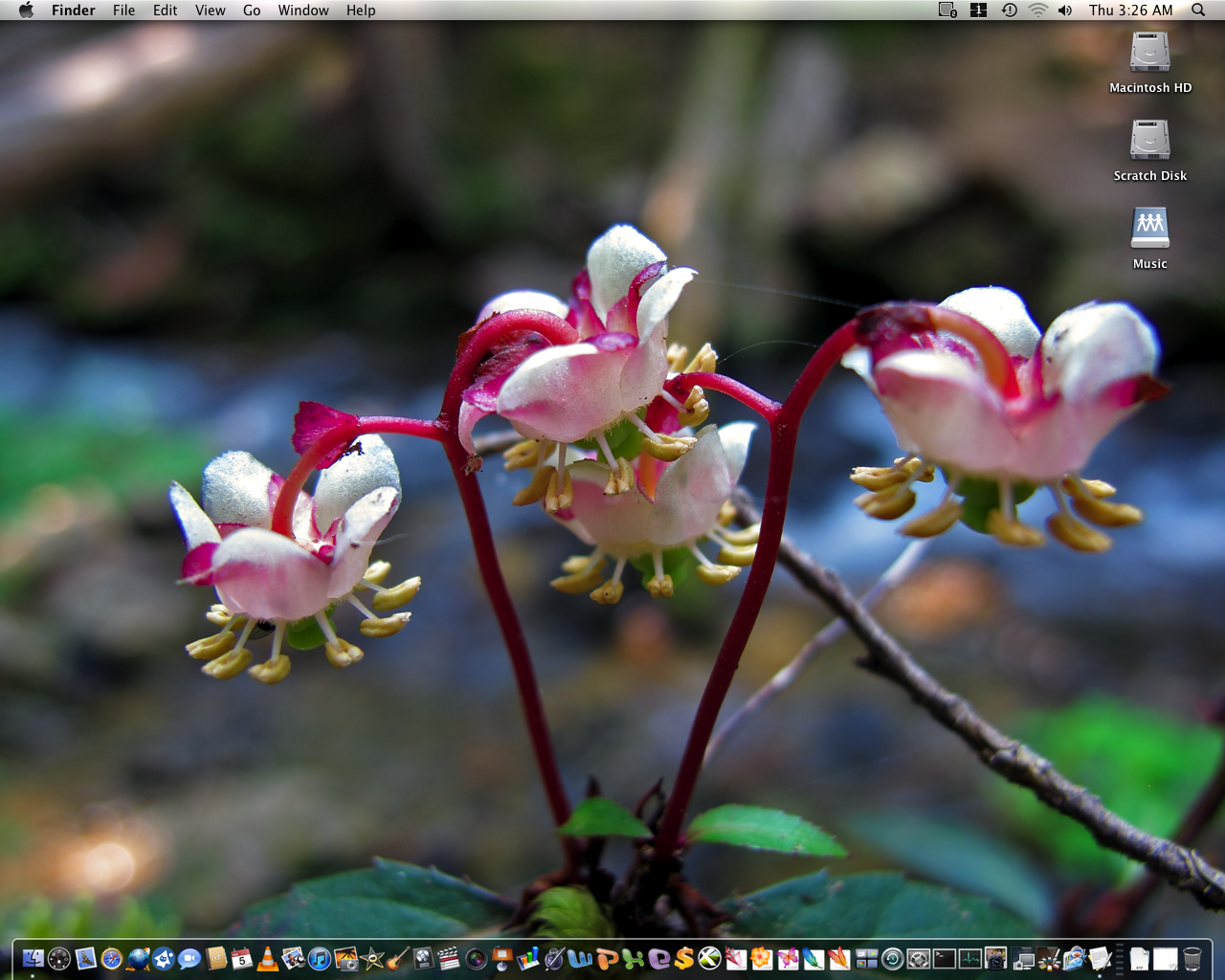Image resolution: width=1225 pixels, height=980 pixels.
Task: Launch Keynote podium icon
Action: tap(501, 958)
